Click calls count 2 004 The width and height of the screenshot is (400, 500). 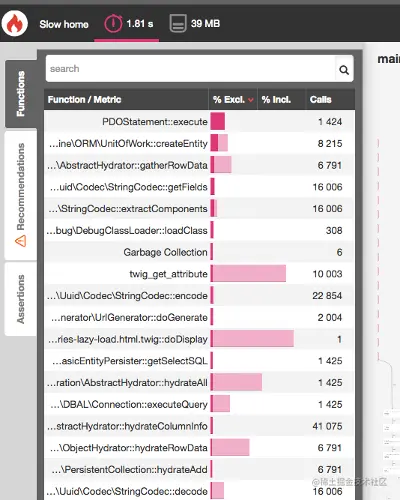(x=330, y=317)
